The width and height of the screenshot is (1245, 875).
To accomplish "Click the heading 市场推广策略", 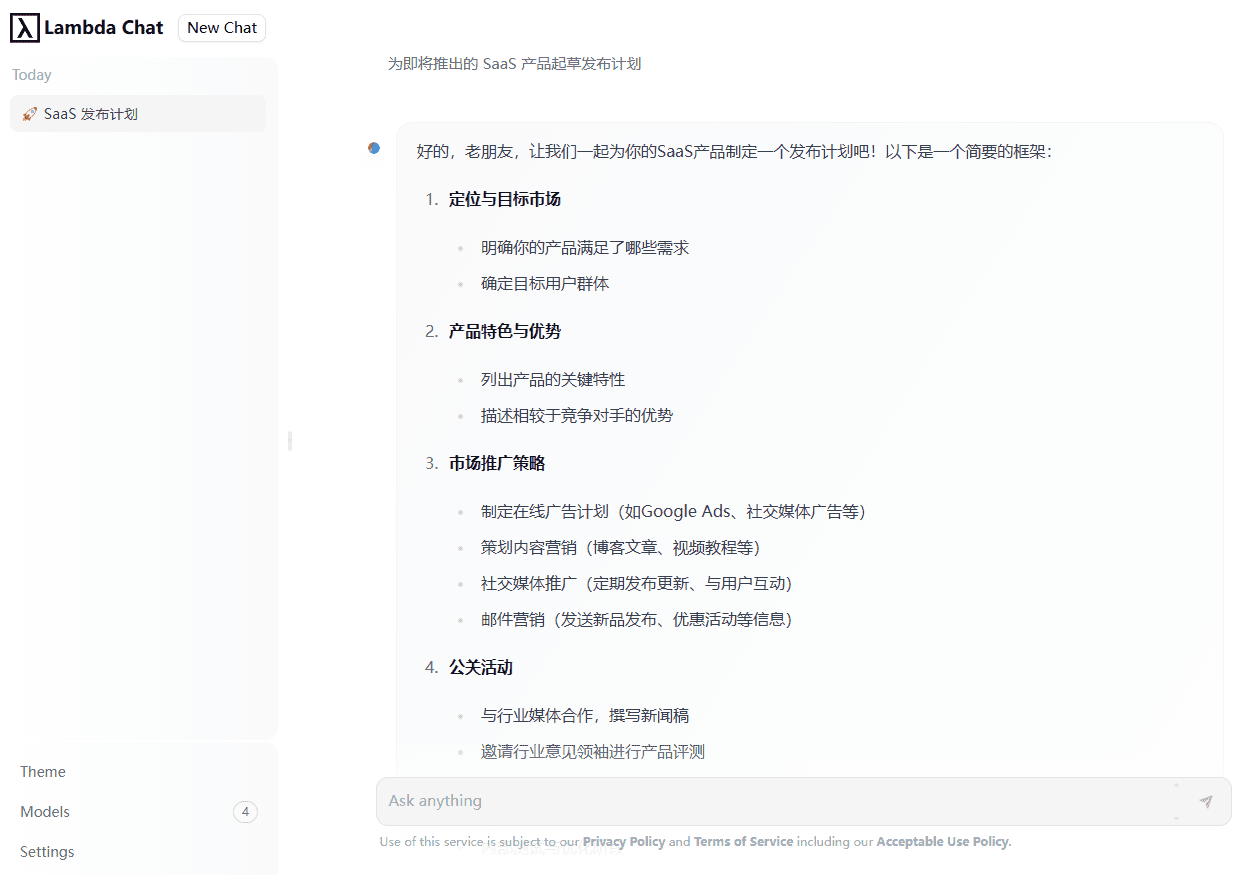I will pyautogui.click(x=497, y=463).
